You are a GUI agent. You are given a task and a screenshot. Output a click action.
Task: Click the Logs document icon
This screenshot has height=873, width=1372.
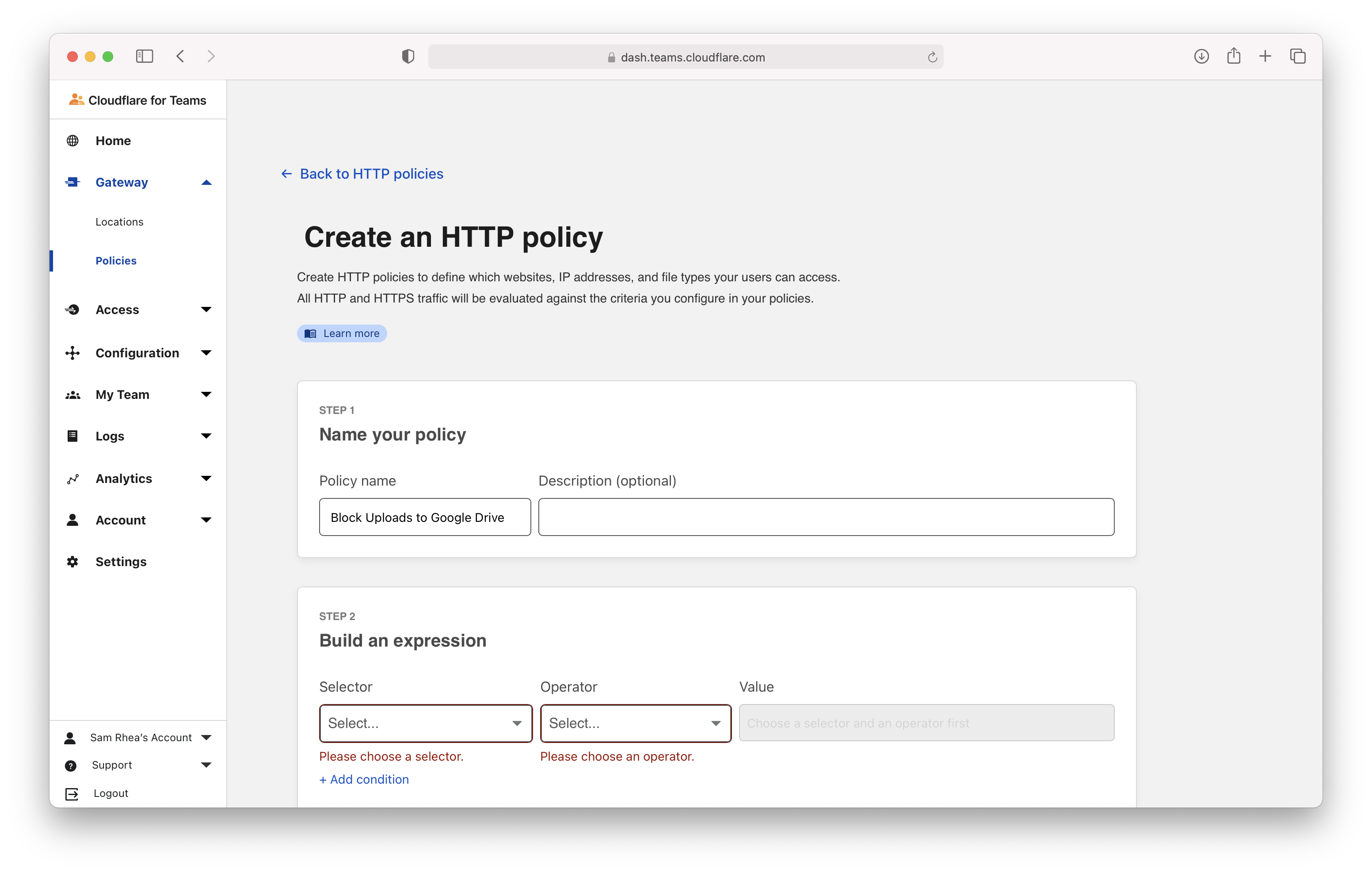point(72,436)
